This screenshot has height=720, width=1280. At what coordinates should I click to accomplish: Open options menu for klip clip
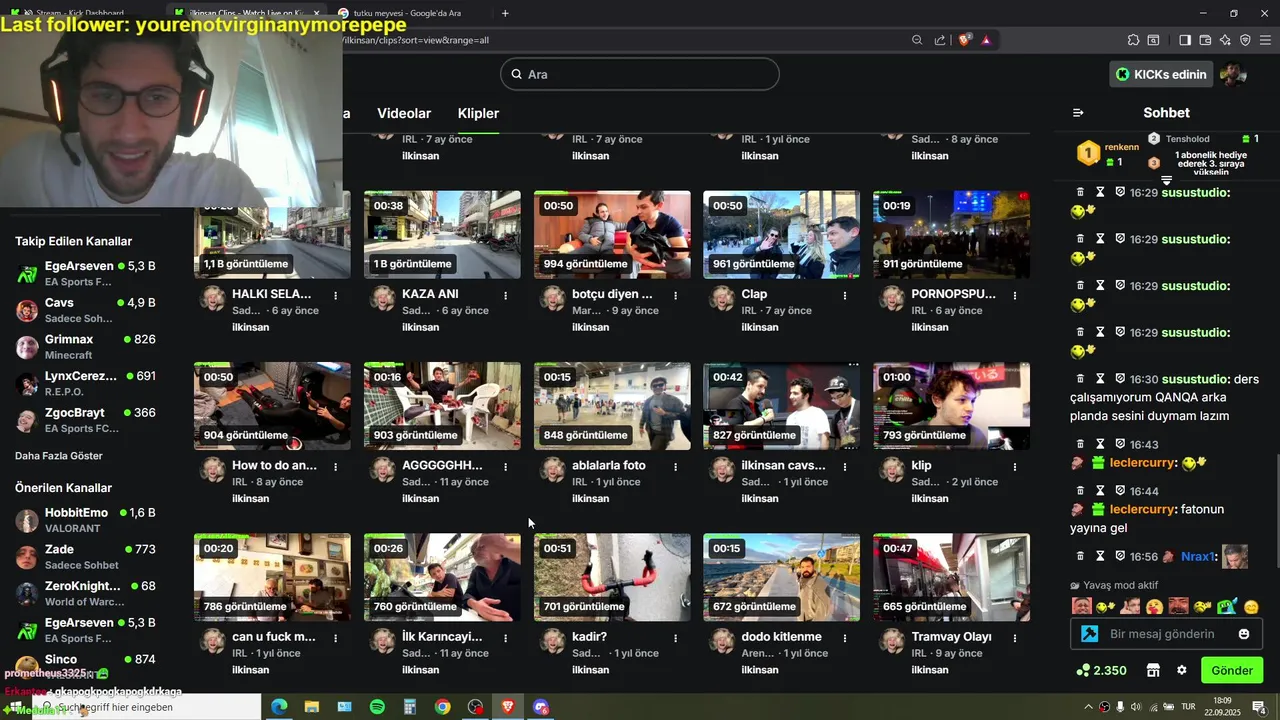1015,466
